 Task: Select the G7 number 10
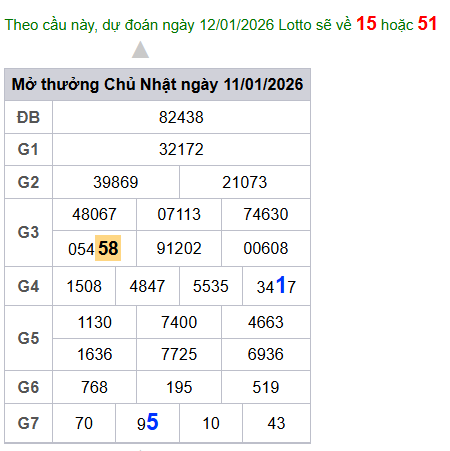pyautogui.click(x=211, y=423)
